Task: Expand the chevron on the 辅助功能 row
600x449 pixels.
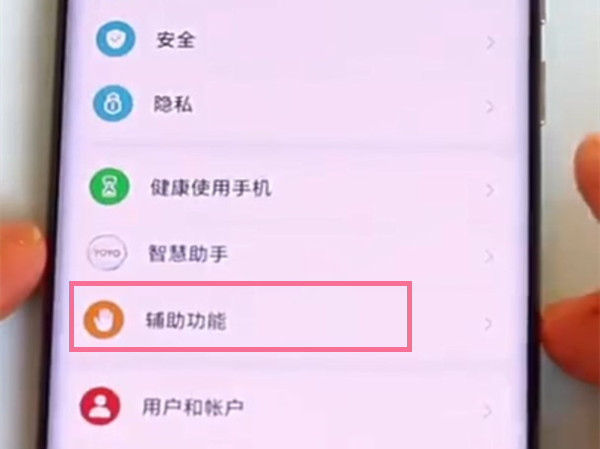Action: 488,324
